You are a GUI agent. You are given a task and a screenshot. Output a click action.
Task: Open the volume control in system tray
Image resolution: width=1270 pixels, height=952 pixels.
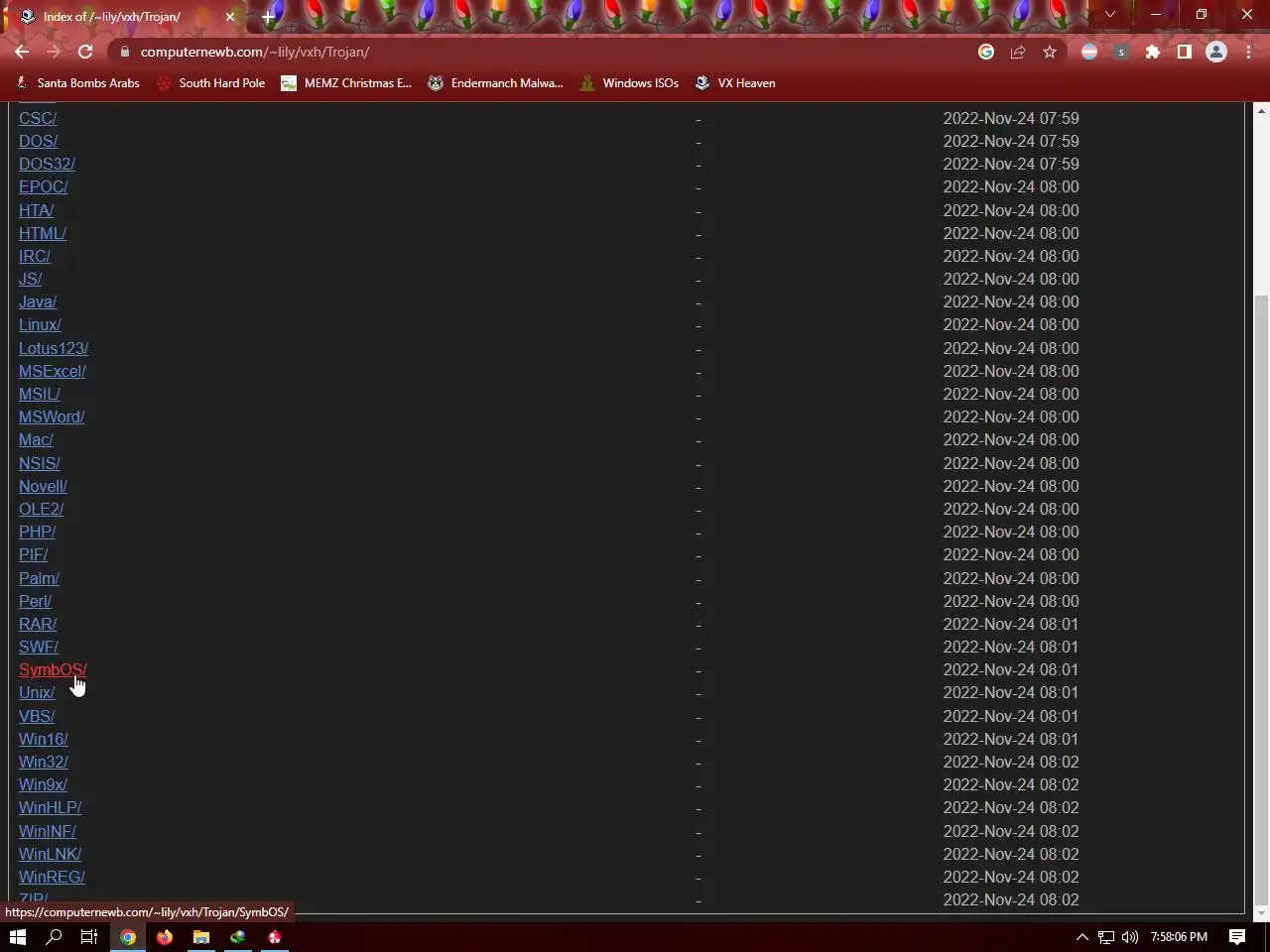pos(1129,936)
